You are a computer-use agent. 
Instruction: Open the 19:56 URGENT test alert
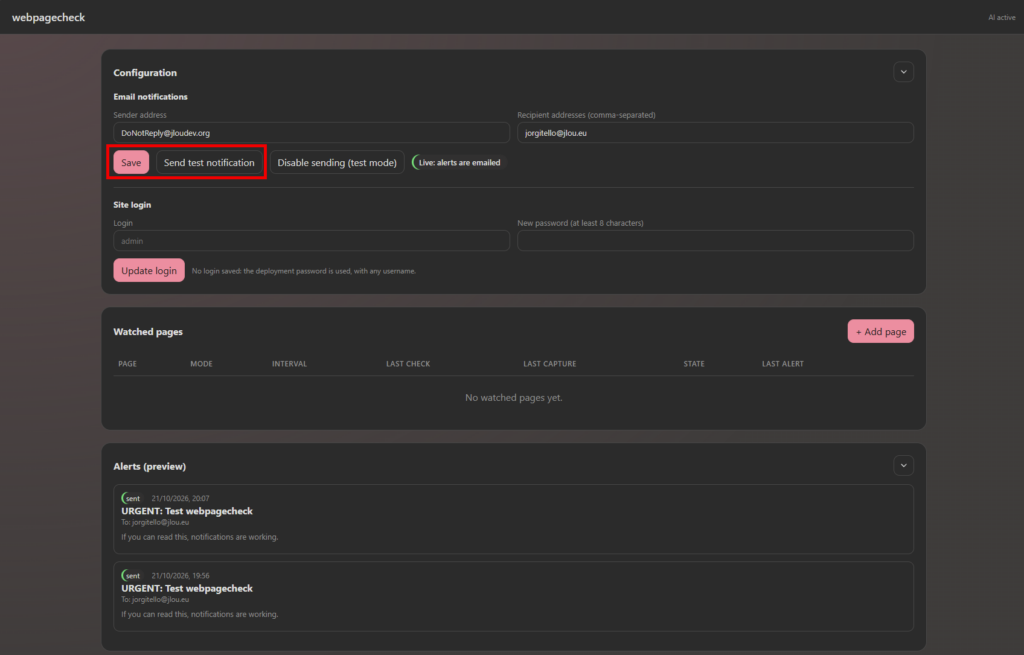[513, 596]
